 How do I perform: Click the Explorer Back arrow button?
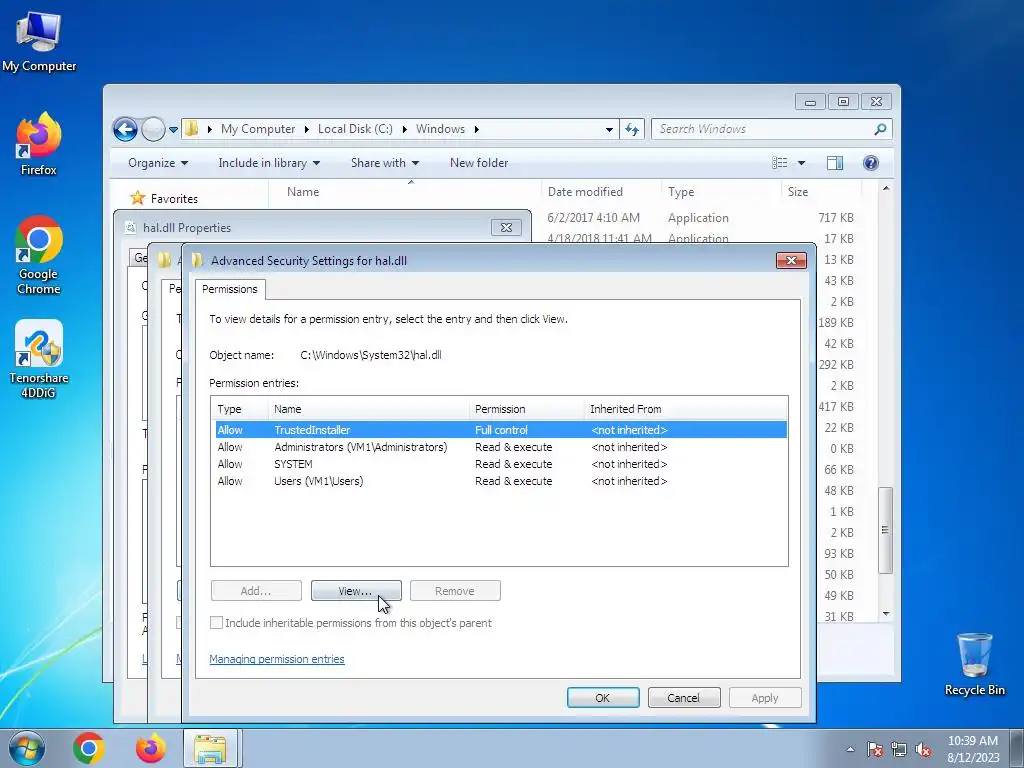(x=125, y=129)
